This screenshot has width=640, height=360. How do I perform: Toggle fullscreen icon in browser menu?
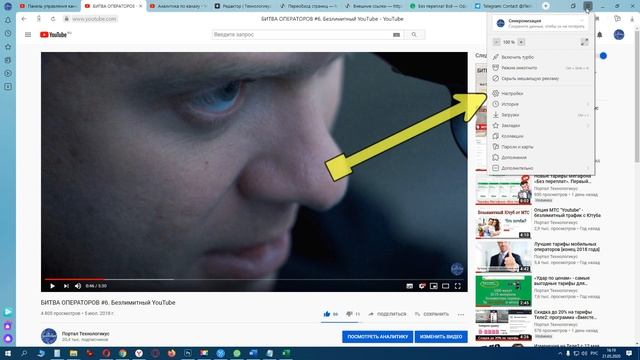coord(584,42)
